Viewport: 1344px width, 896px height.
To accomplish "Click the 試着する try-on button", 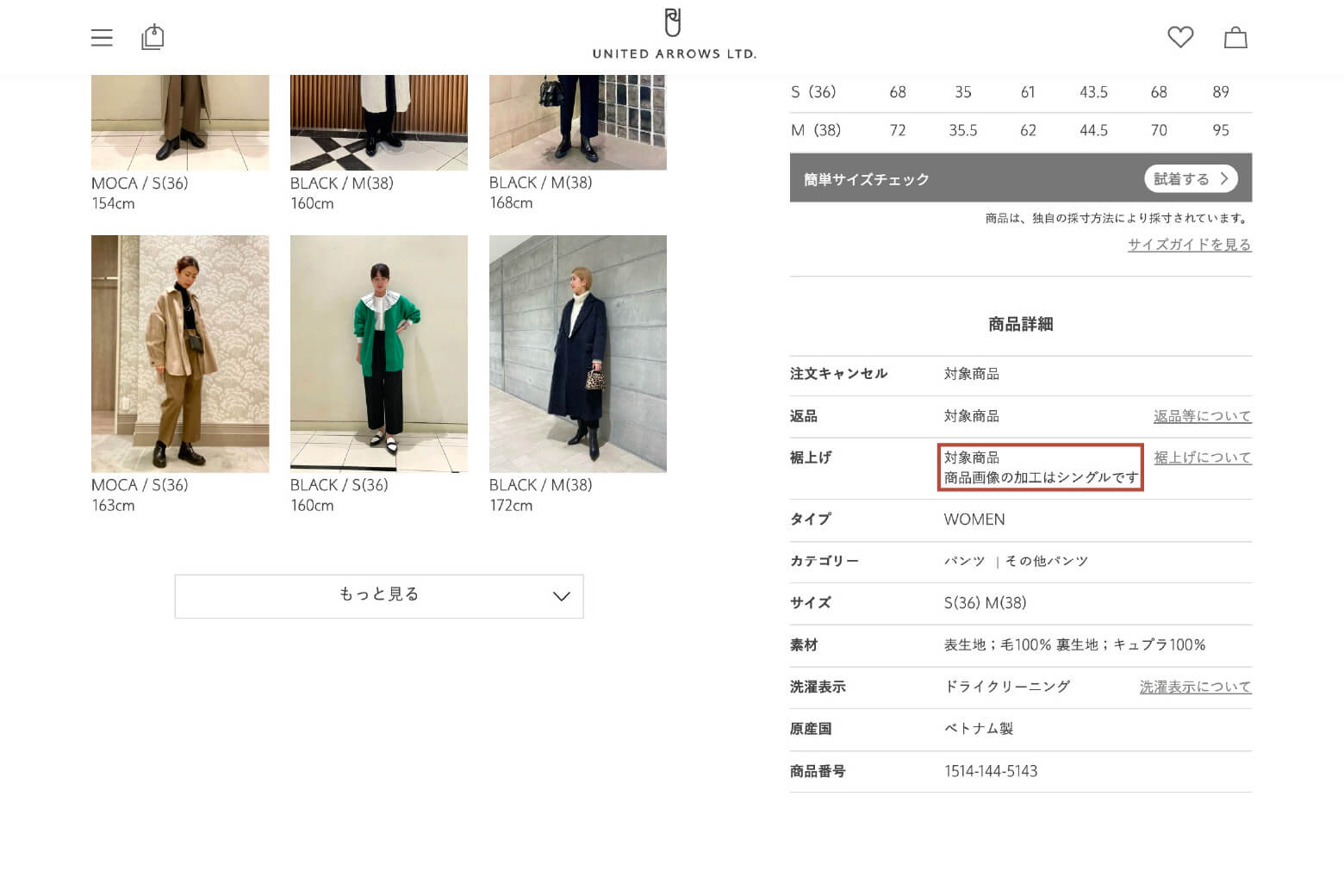I will click(1191, 178).
